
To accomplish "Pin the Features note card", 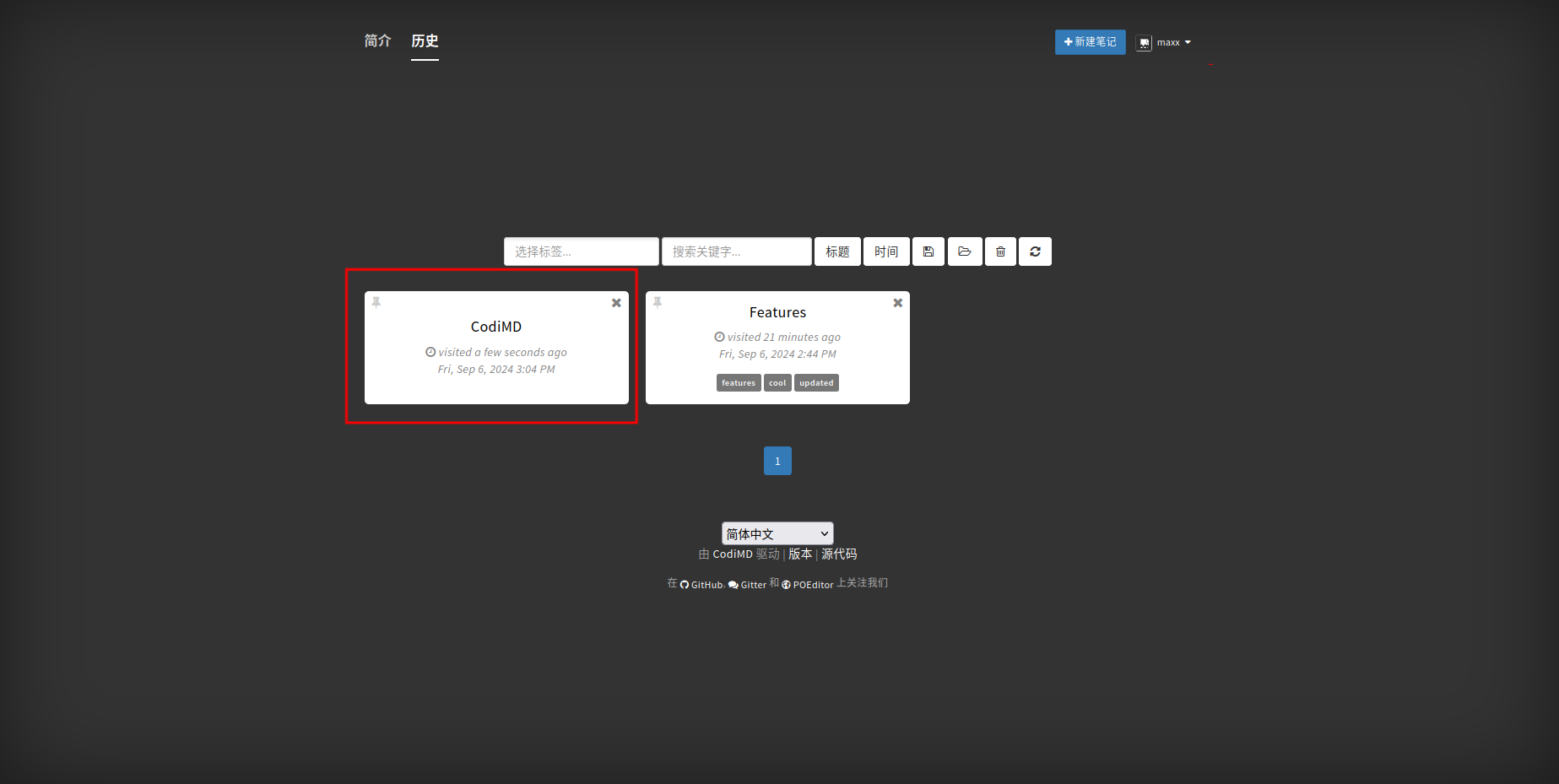I will 658,302.
